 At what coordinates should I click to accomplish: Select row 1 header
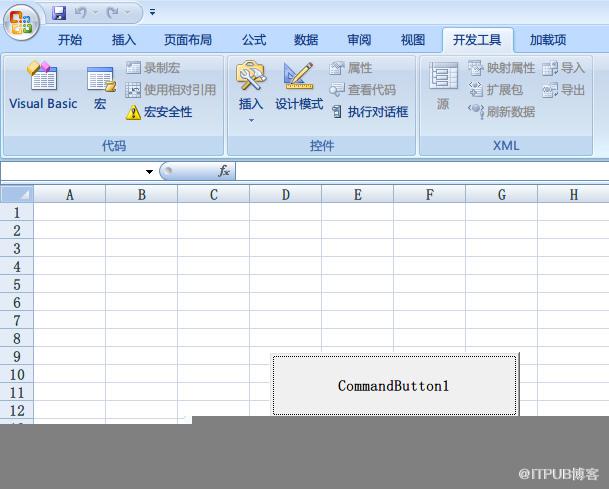point(17,212)
